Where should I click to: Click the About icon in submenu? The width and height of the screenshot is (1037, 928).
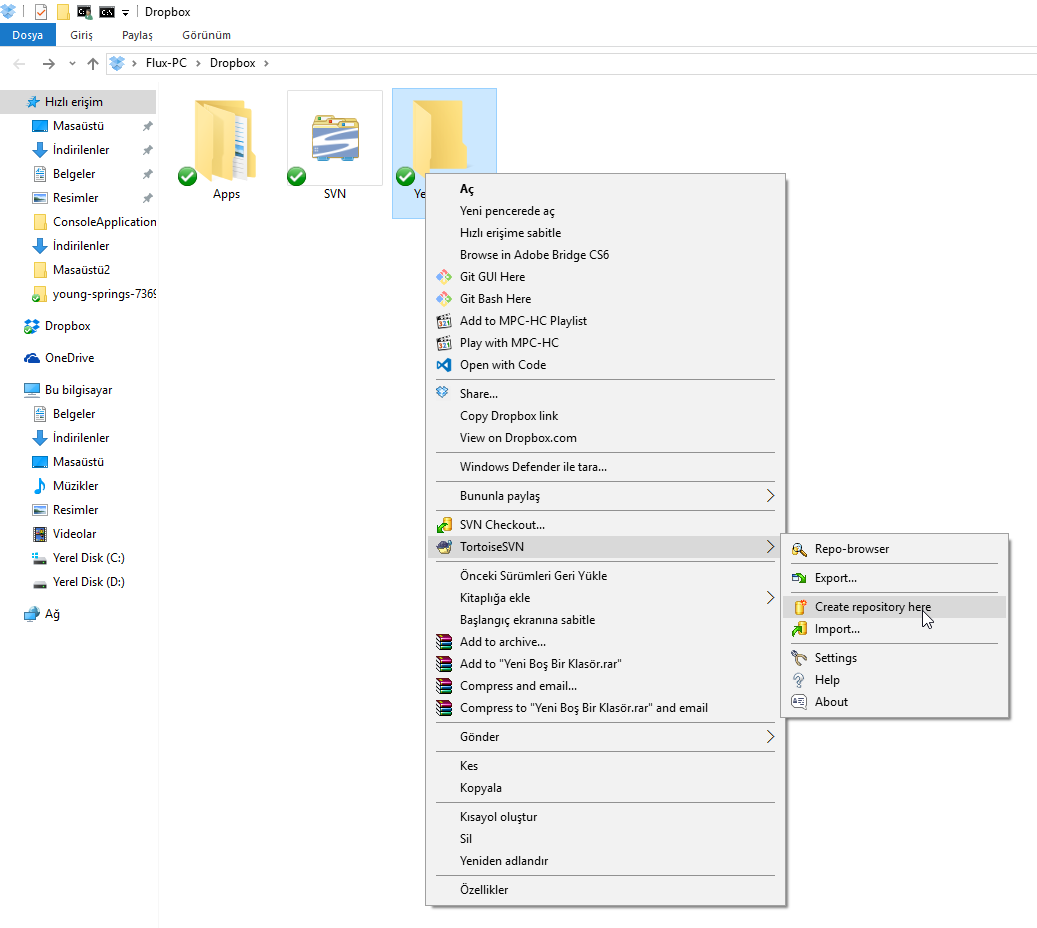[x=799, y=702]
